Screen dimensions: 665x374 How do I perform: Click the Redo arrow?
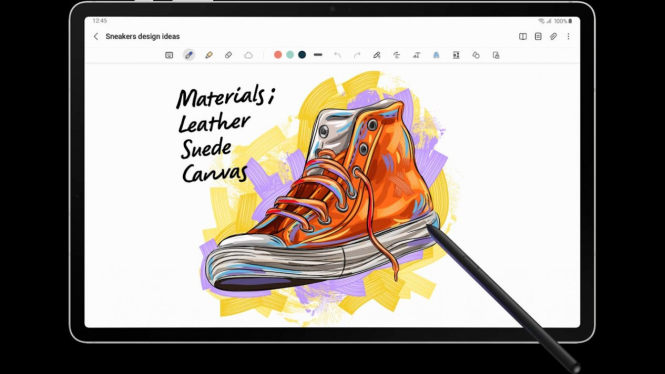(357, 55)
